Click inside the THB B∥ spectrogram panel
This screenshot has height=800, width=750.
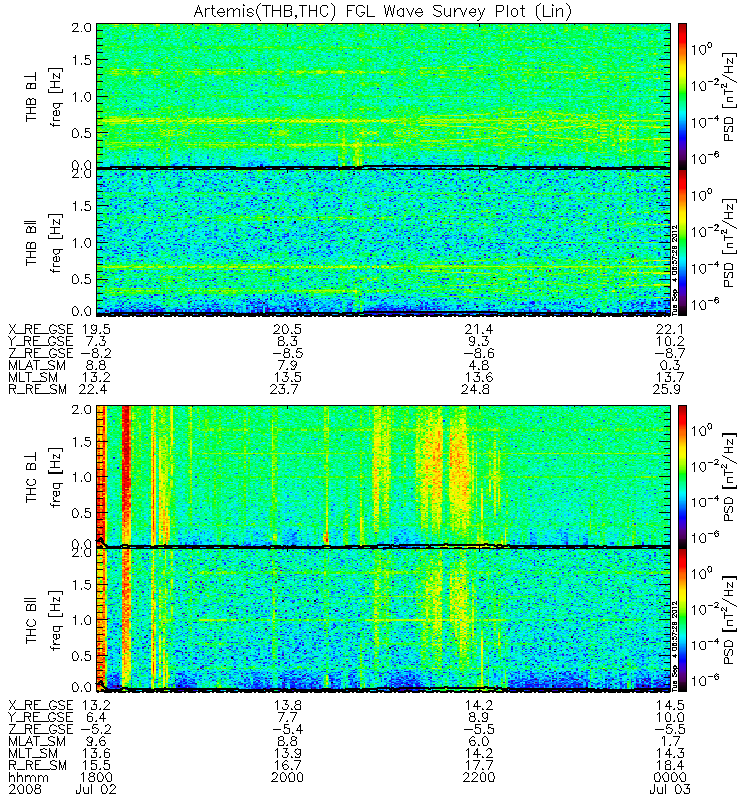383,242
